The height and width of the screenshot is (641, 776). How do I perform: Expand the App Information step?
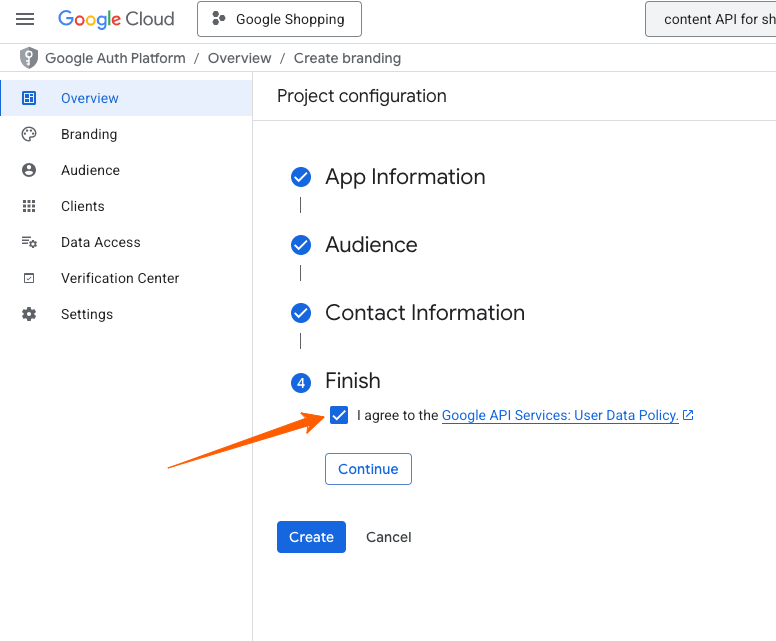coord(405,177)
